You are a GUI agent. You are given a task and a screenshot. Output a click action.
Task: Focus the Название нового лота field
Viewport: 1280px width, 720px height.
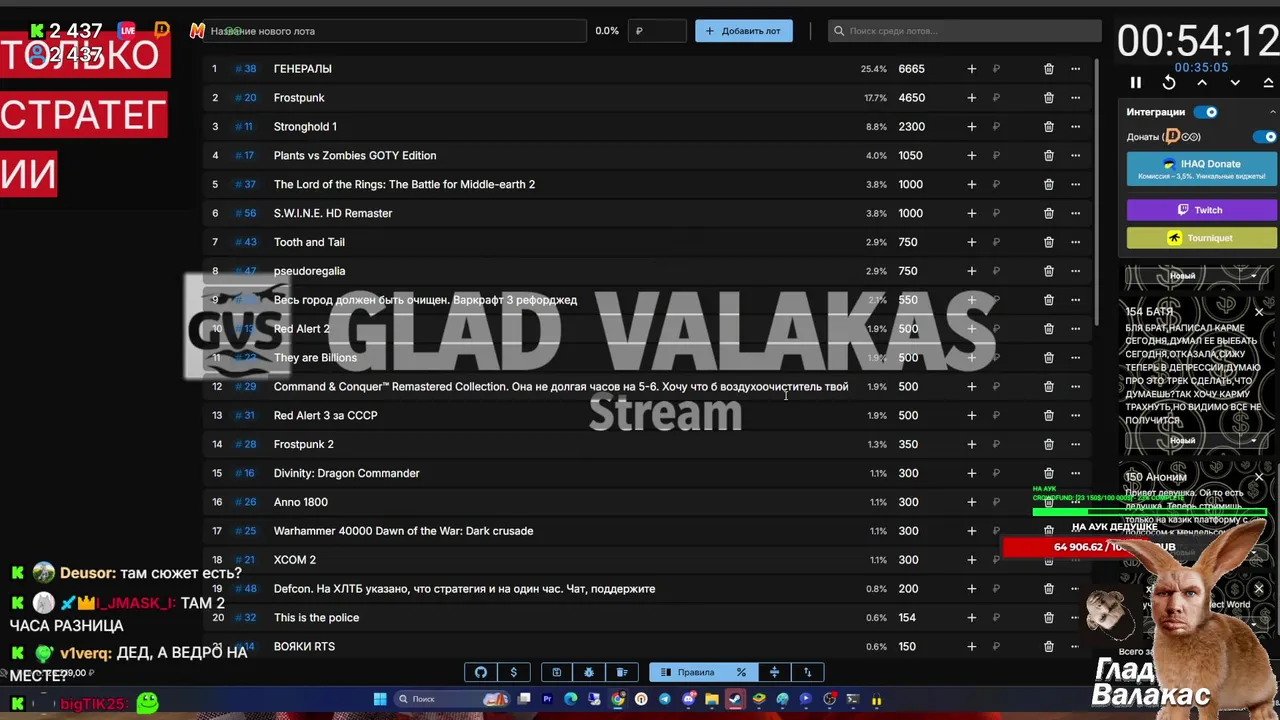395,31
